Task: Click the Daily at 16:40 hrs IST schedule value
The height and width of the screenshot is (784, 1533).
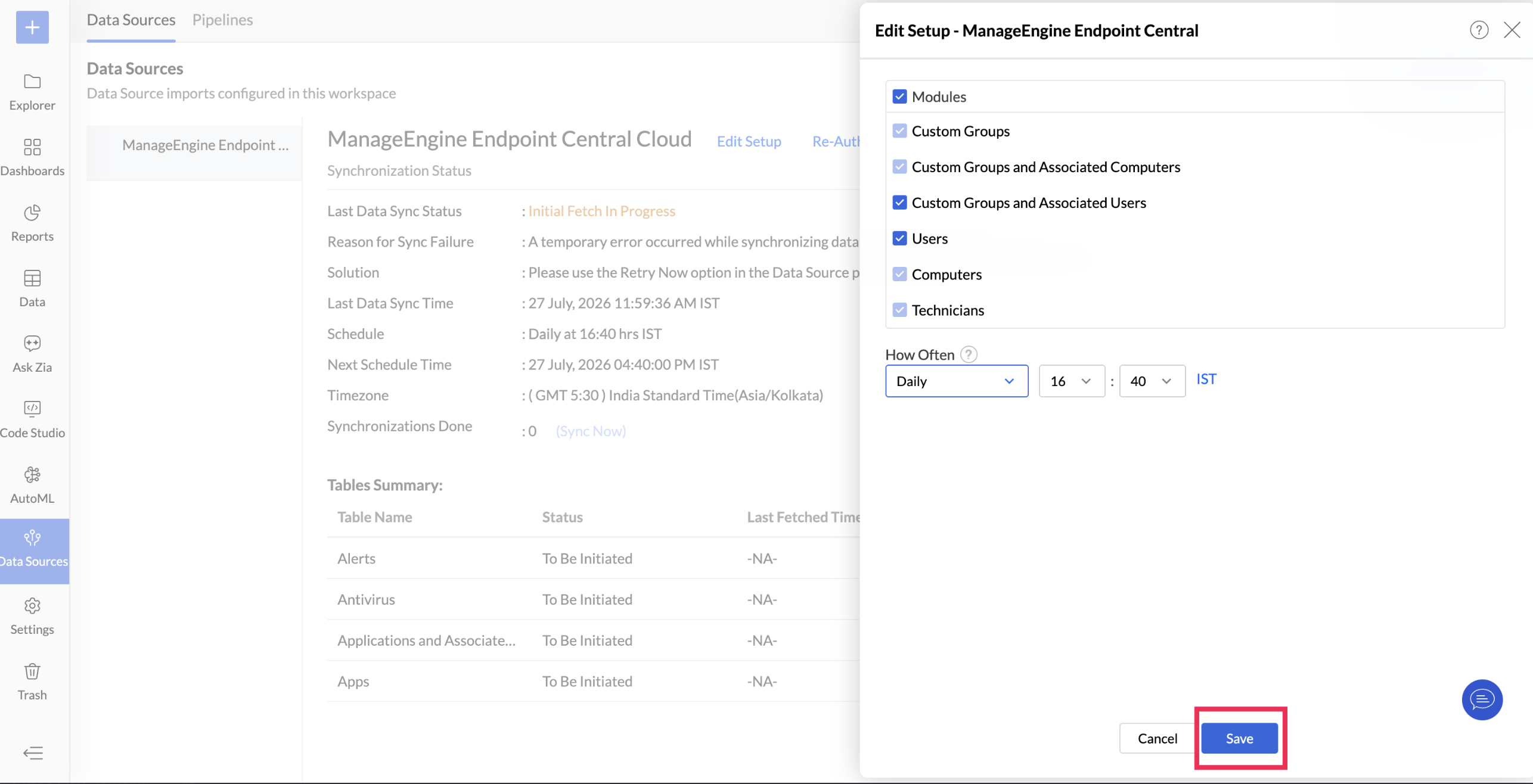Action: coord(595,334)
